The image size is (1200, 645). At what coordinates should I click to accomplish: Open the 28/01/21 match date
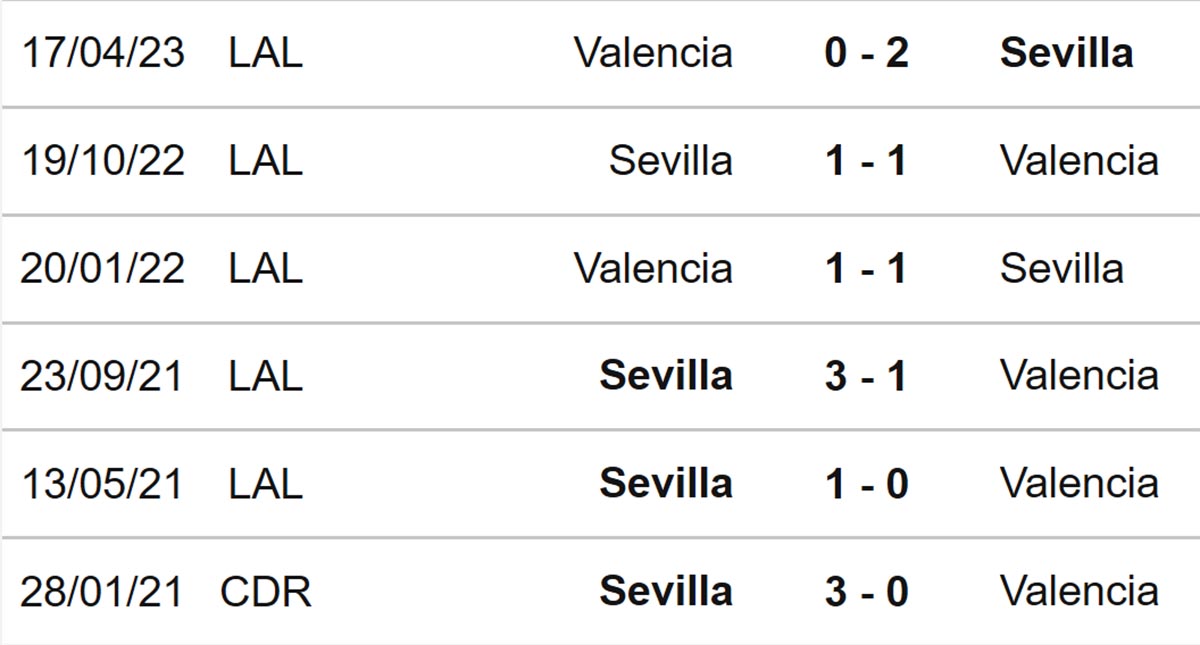(102, 592)
